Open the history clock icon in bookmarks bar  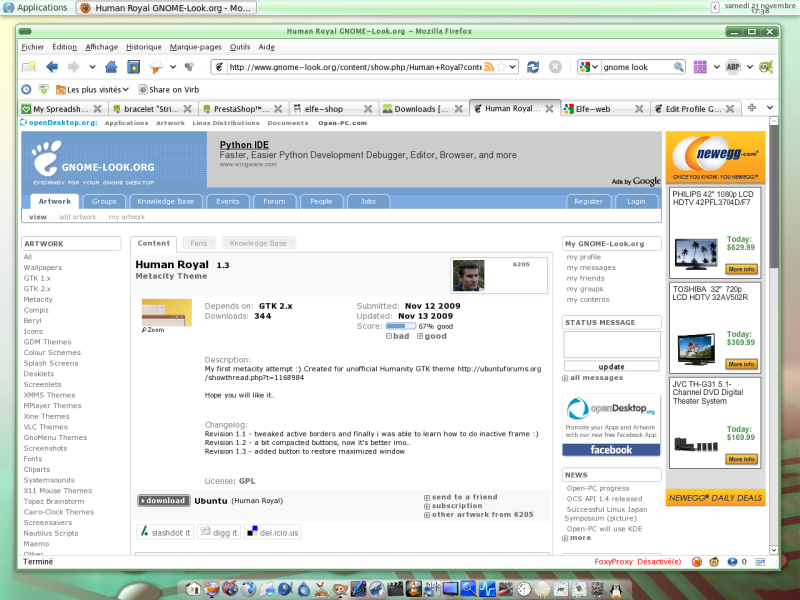(27, 89)
